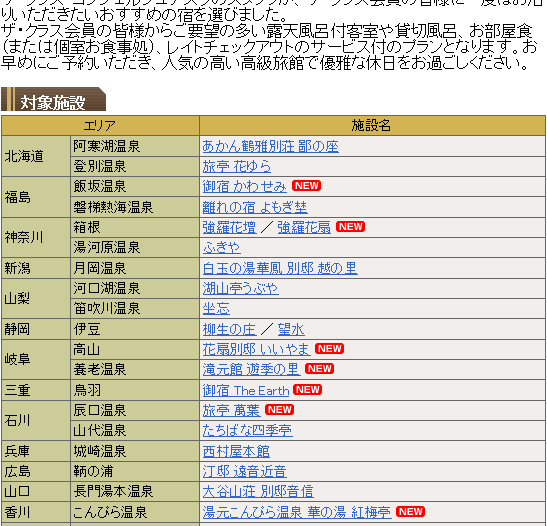Click NEW badge next to 花扇別邸 いいやま
Screen dimensions: 547x526
point(329,348)
